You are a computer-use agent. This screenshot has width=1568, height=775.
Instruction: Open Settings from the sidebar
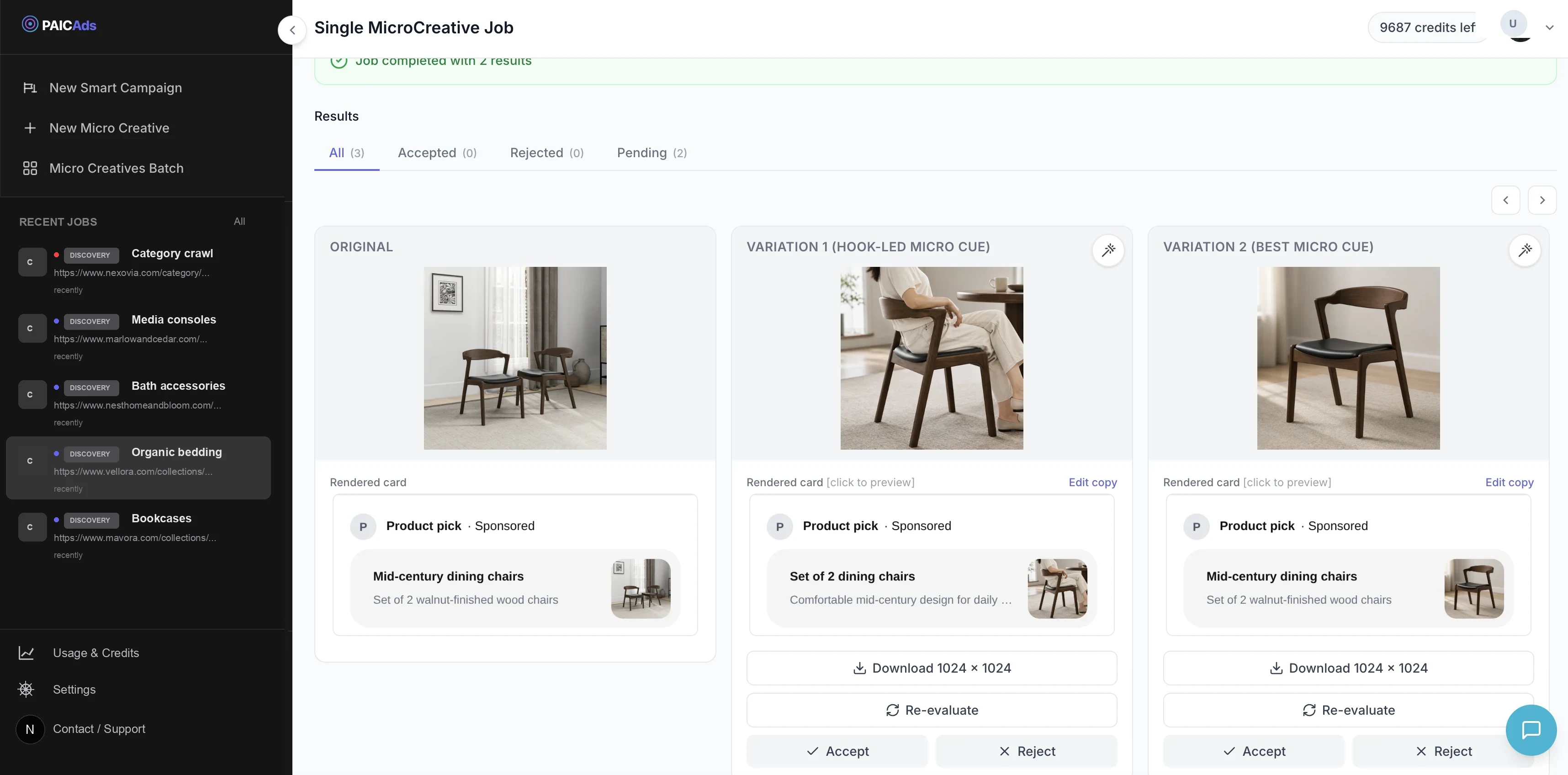pos(74,689)
